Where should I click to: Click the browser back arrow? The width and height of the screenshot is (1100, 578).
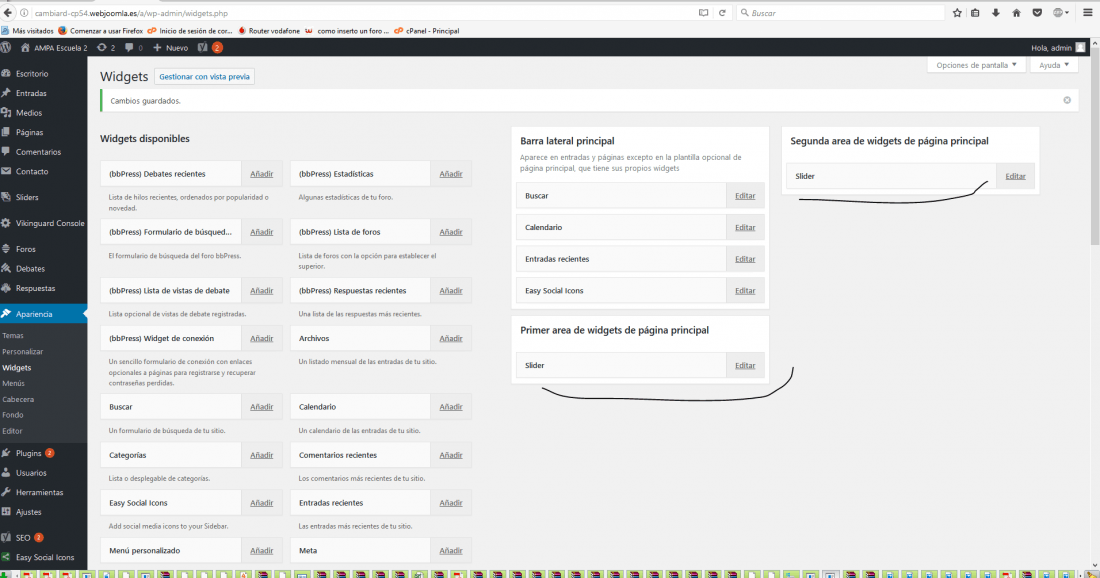coord(8,13)
